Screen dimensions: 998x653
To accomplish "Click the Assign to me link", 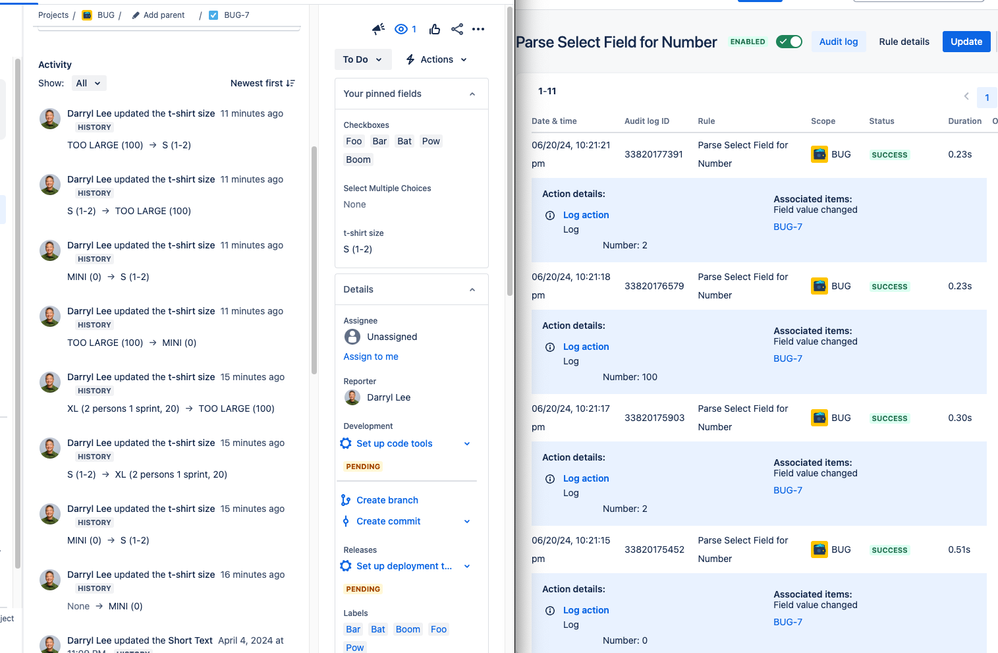I will [370, 356].
